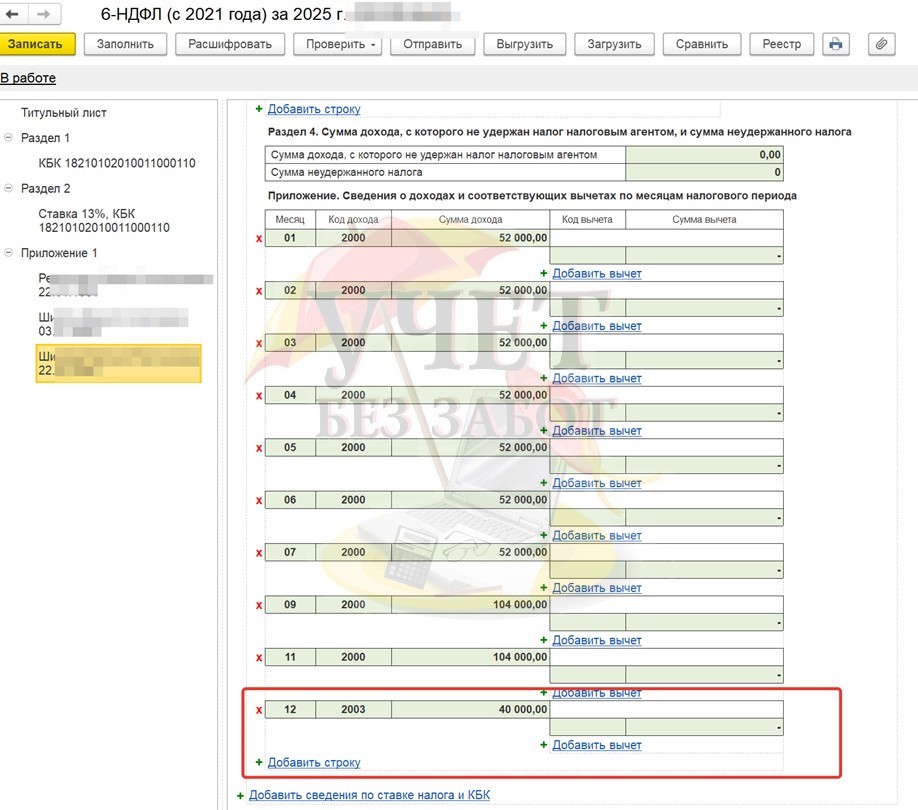Delete the month 09 row with red X
Screen dimensions: 918x810
(x=259, y=605)
